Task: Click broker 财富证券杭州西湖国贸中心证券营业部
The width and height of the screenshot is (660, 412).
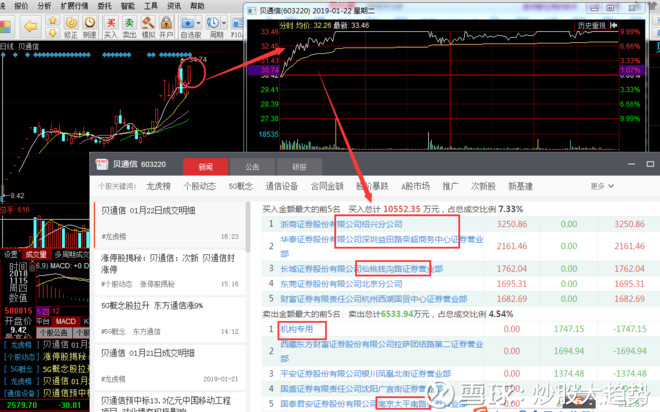Action: point(374,299)
